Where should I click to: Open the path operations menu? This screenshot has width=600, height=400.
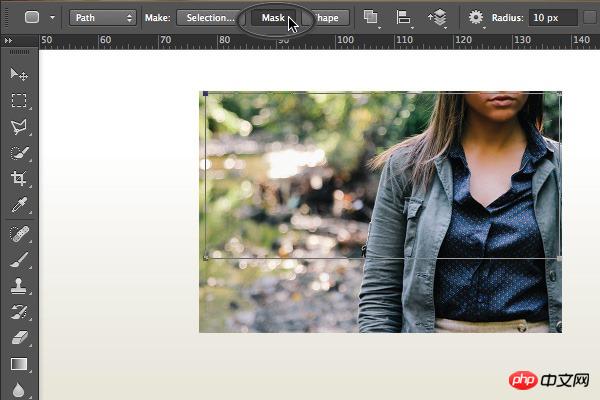370,17
